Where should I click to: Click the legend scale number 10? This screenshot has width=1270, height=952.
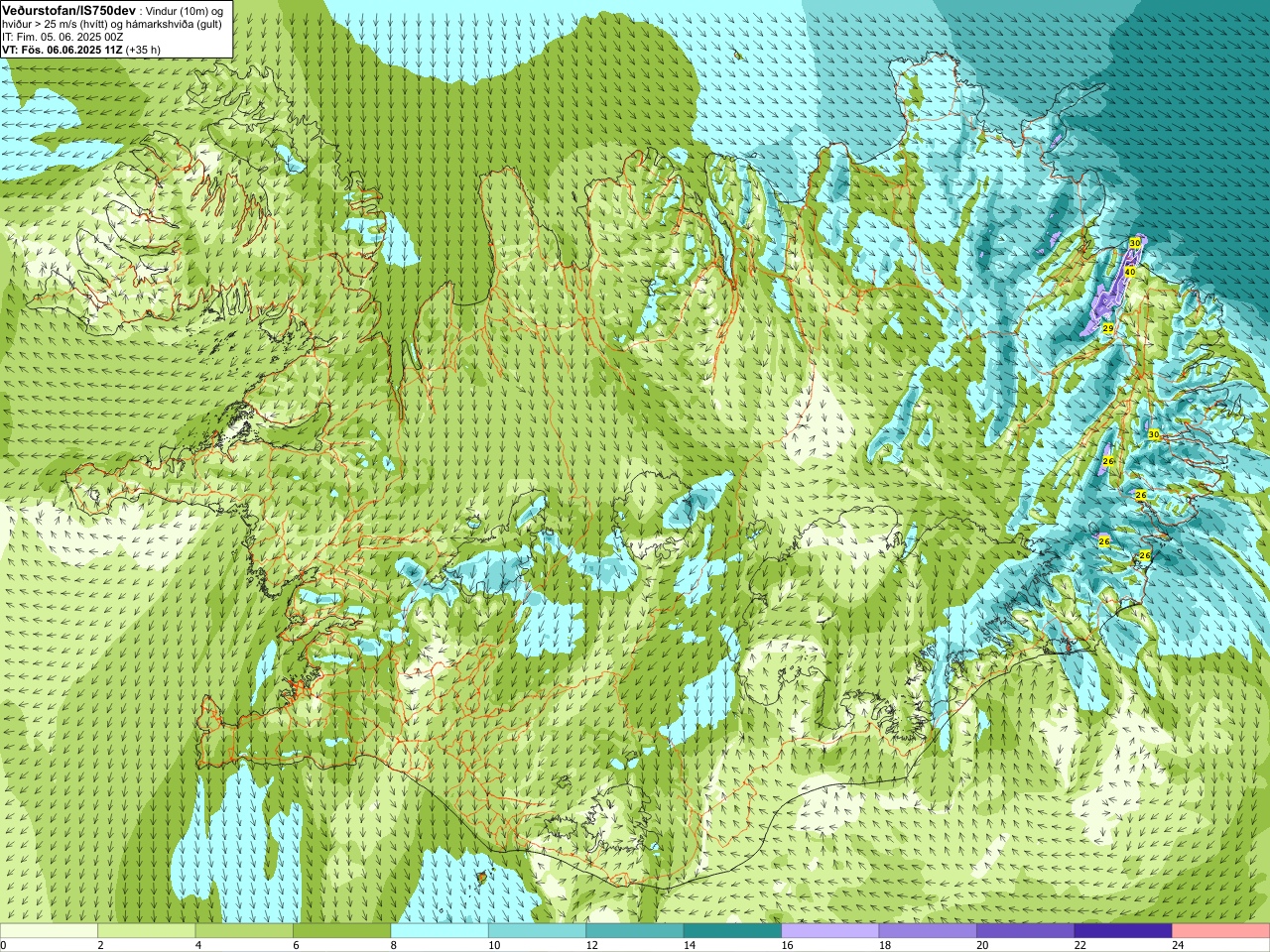coord(494,946)
